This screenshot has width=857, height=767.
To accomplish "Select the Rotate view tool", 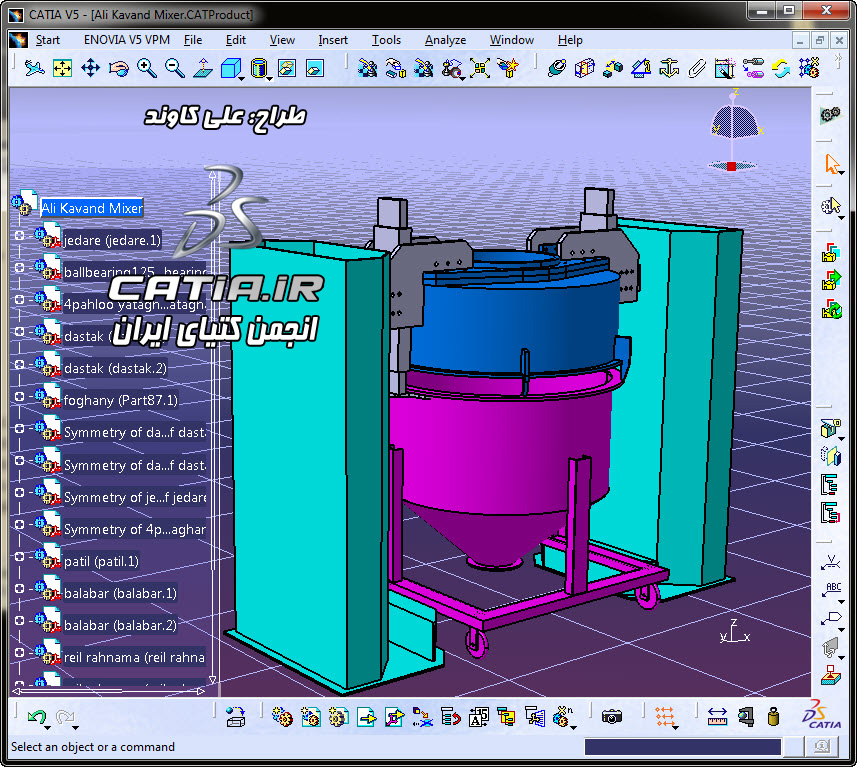I will (118, 68).
